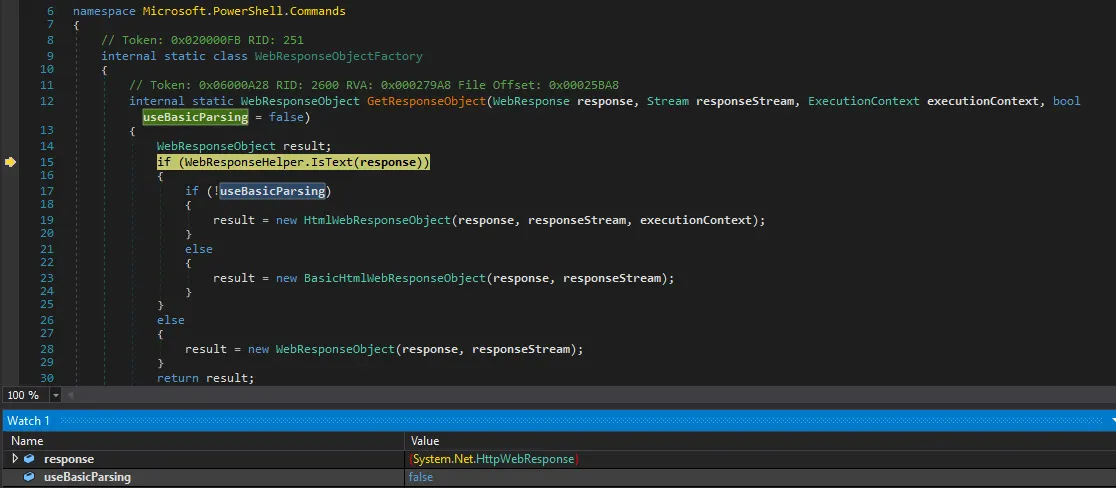Click the icon beside response in Watch 1
1116x488 pixels.
[x=29, y=459]
